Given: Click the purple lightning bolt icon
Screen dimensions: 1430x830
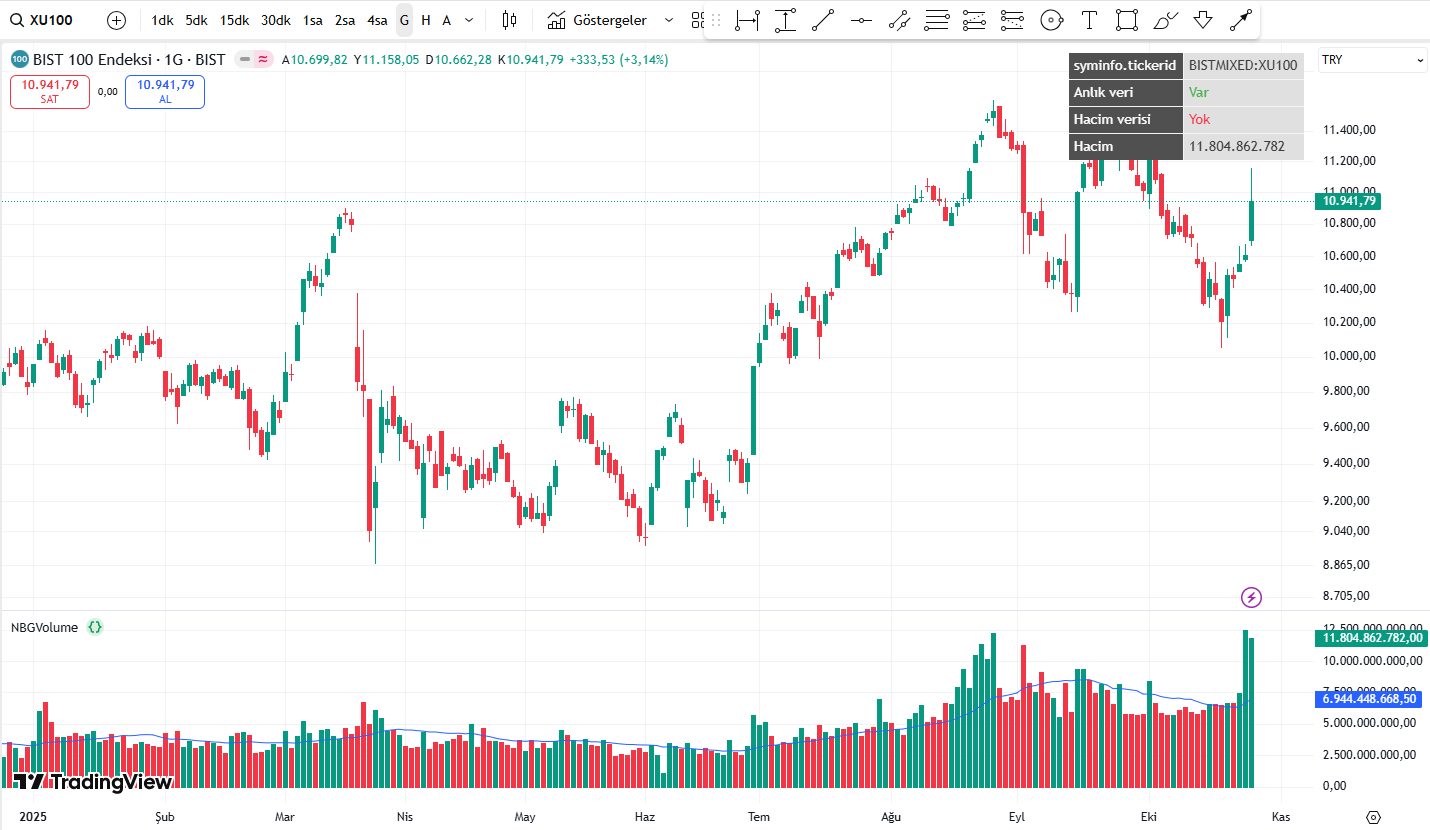Looking at the screenshot, I should pos(1251,598).
